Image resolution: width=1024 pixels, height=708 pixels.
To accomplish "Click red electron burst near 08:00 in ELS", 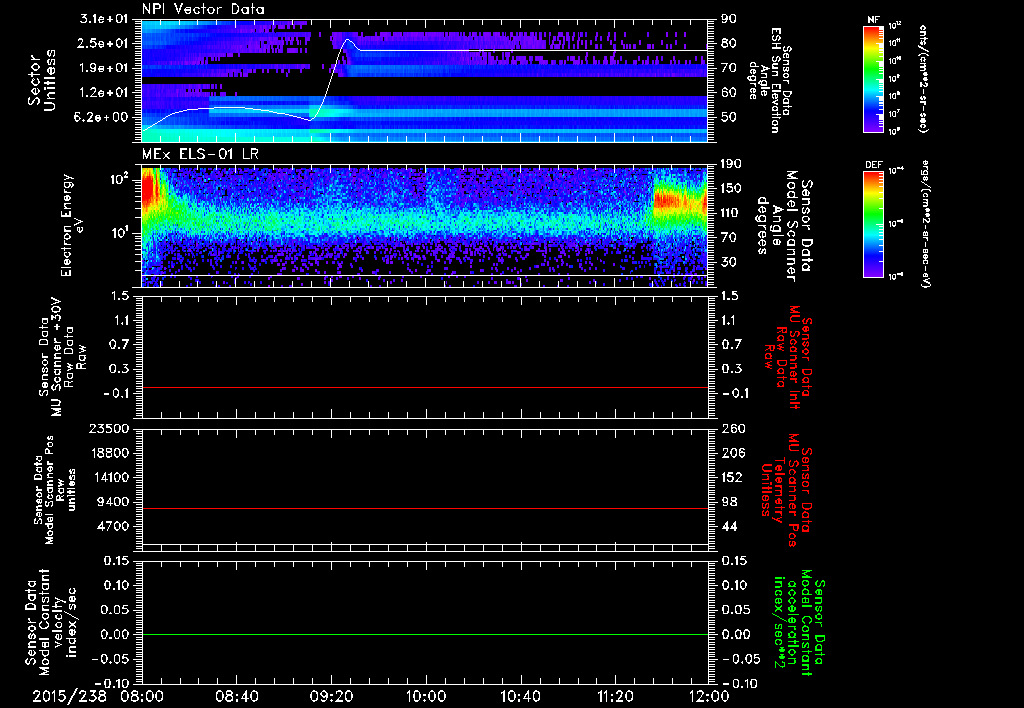I will click(x=150, y=189).
